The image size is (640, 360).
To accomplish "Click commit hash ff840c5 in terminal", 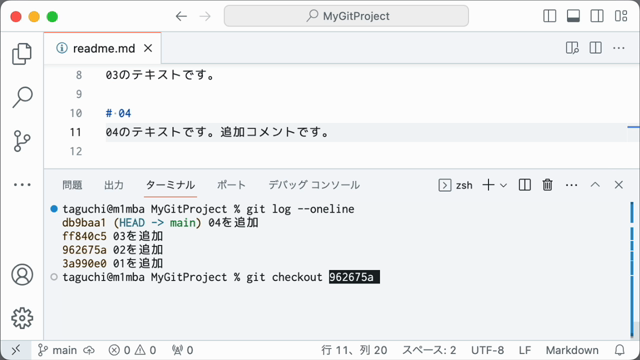I will (x=84, y=236).
